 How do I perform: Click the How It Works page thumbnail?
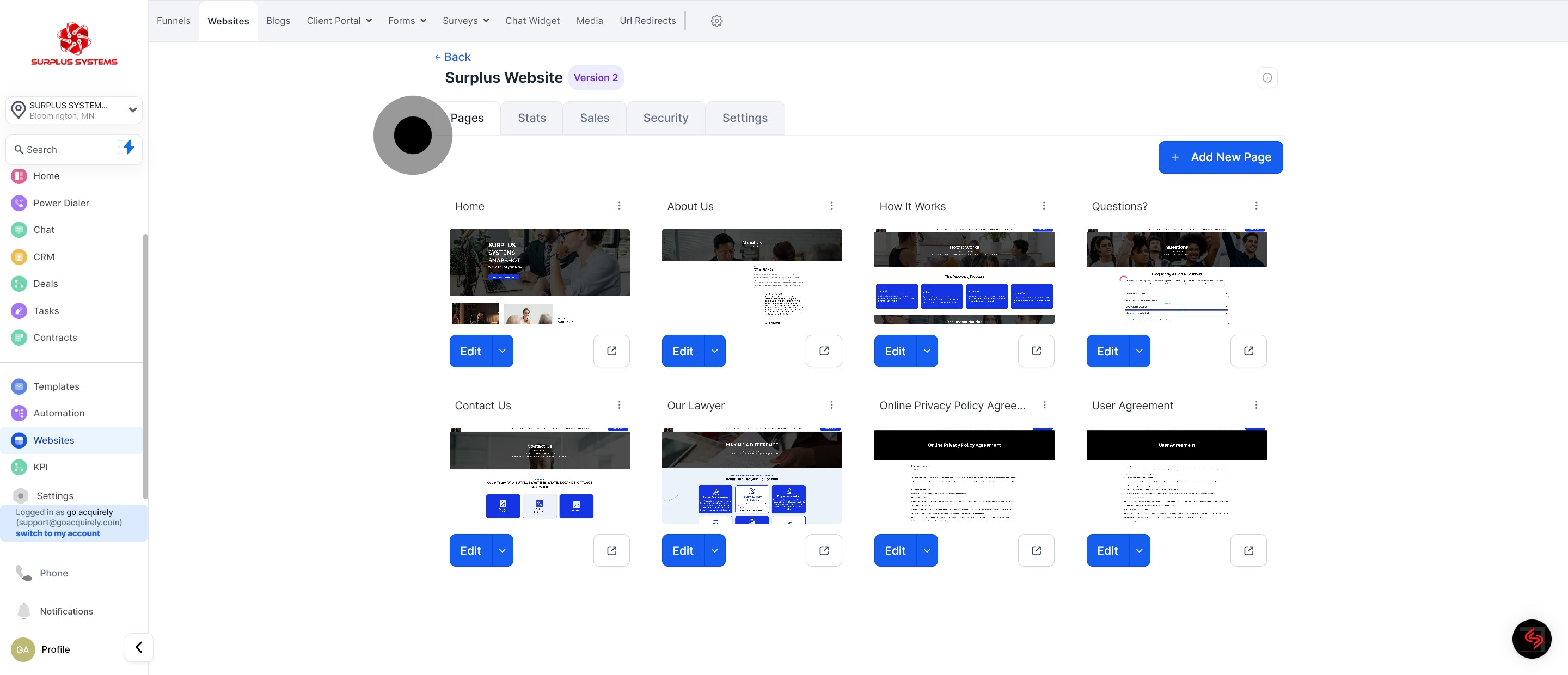(x=964, y=277)
